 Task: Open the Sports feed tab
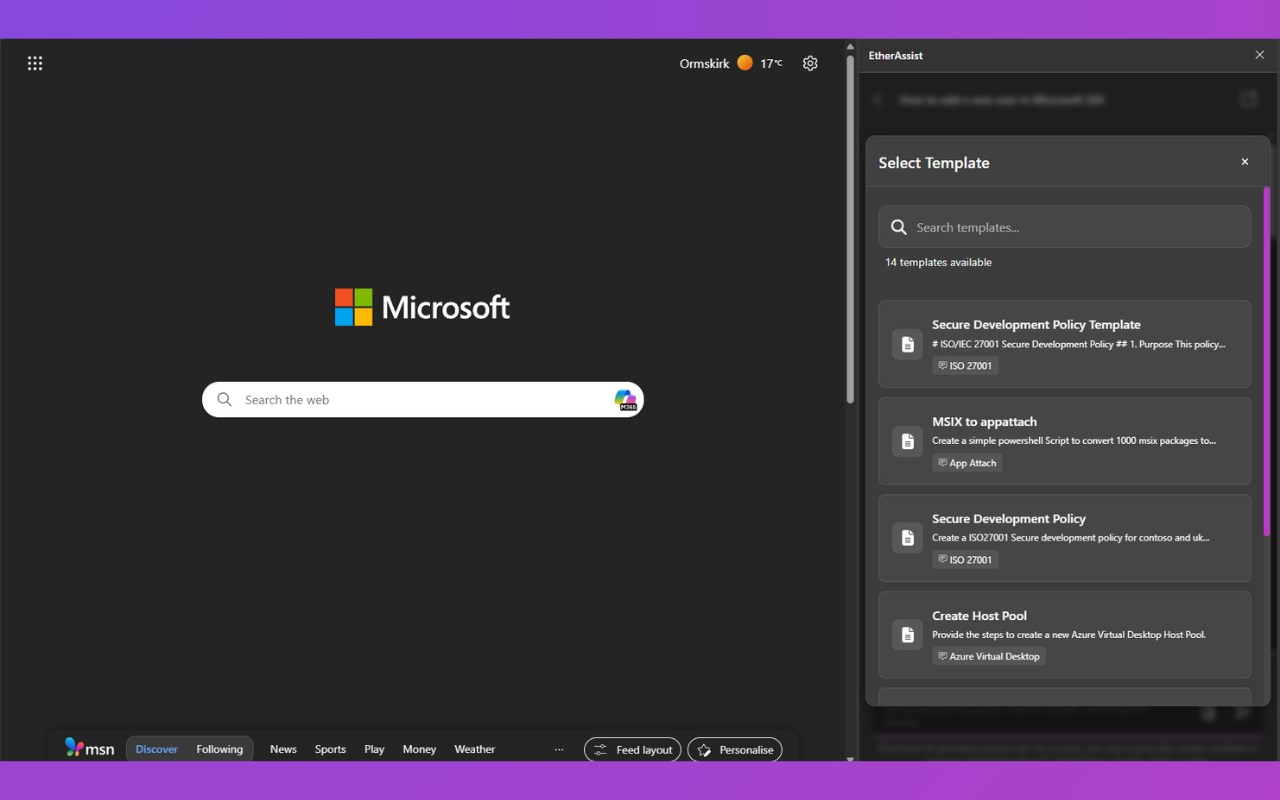(330, 749)
